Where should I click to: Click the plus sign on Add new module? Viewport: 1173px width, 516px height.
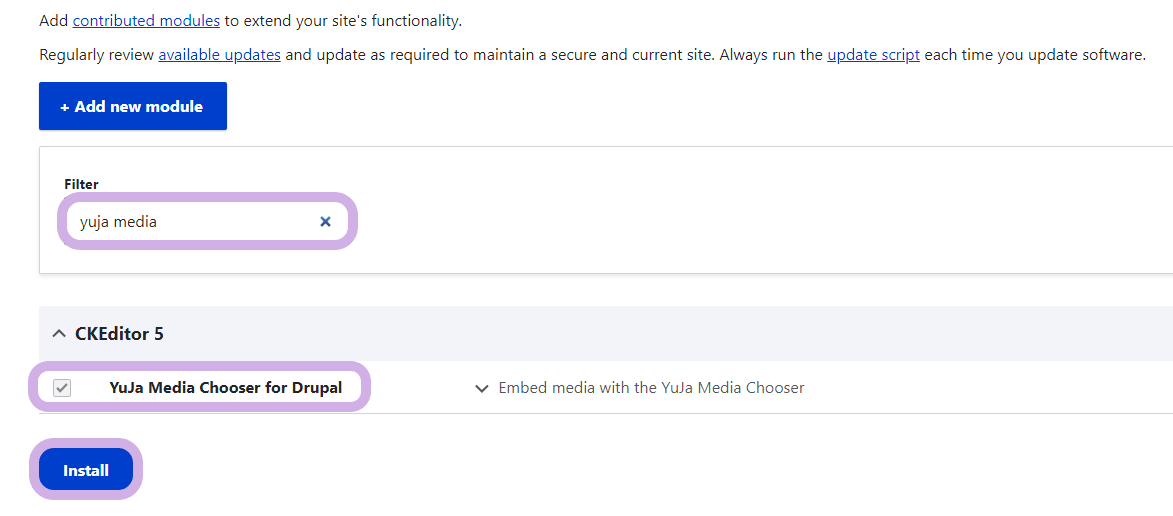pos(65,106)
